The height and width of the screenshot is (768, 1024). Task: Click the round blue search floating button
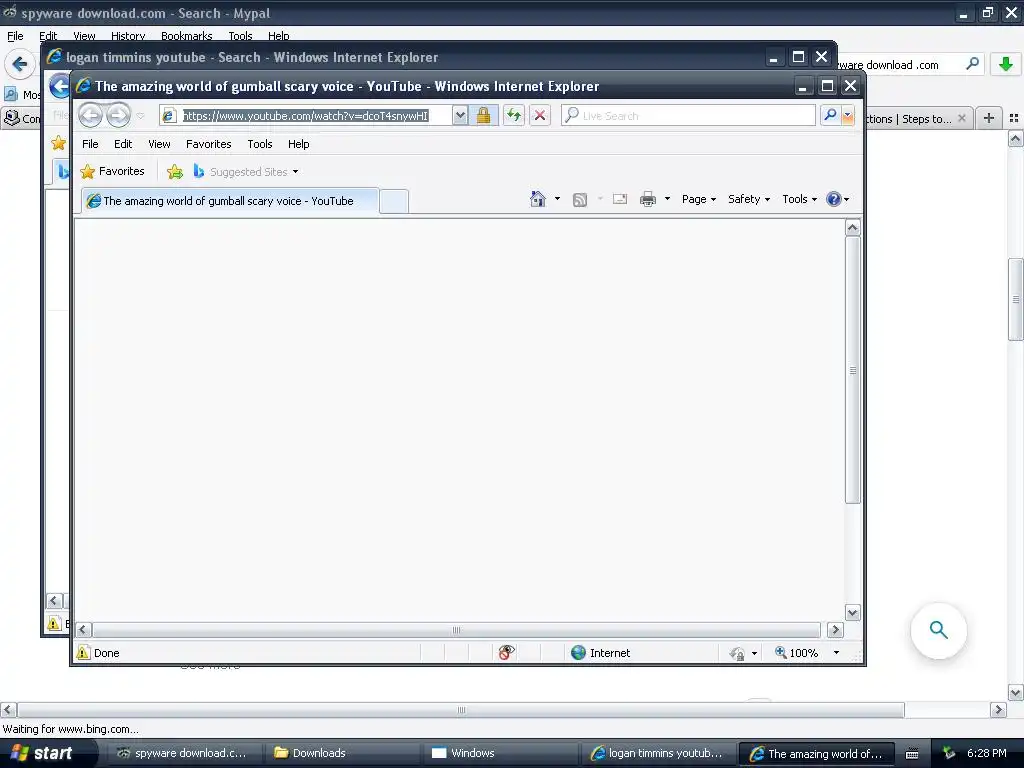(938, 630)
